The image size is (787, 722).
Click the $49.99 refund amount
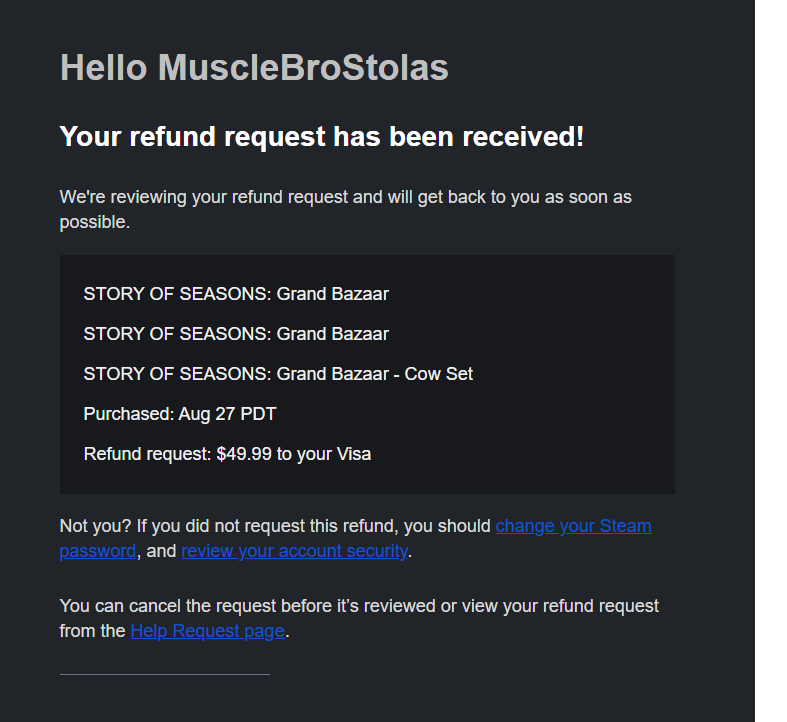point(244,454)
